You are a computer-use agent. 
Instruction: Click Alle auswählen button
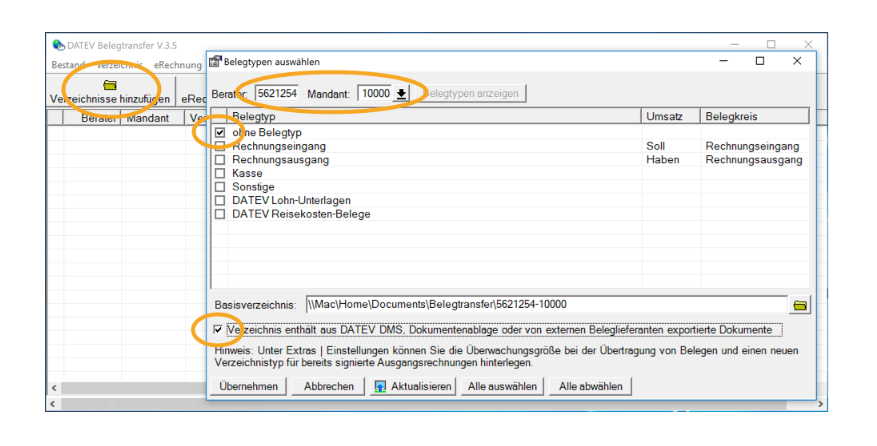coord(502,386)
